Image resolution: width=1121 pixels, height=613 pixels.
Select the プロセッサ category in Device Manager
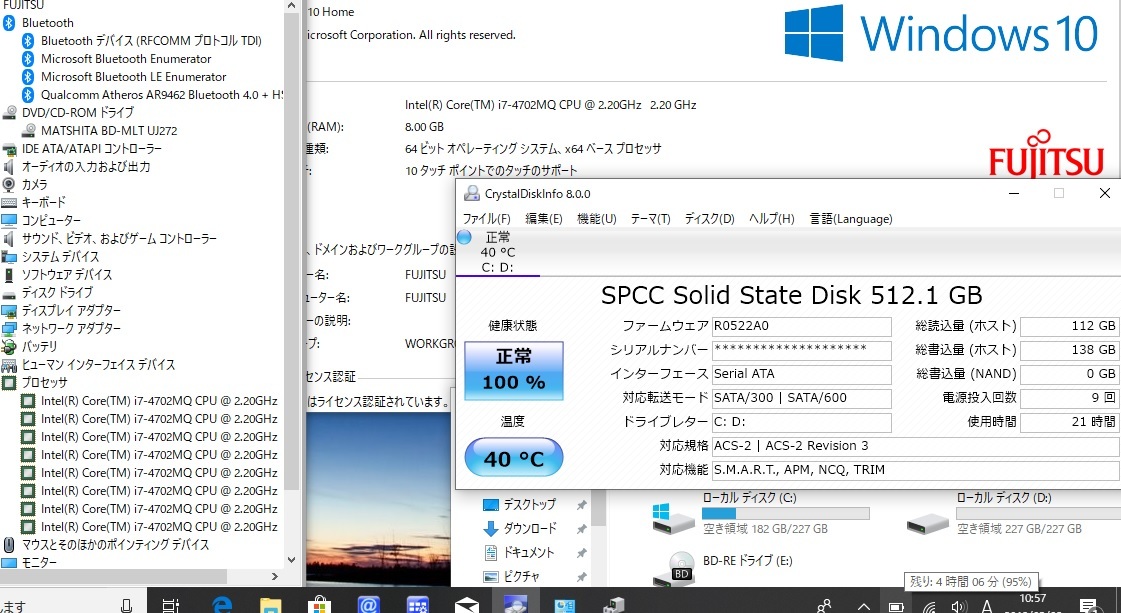coord(44,382)
